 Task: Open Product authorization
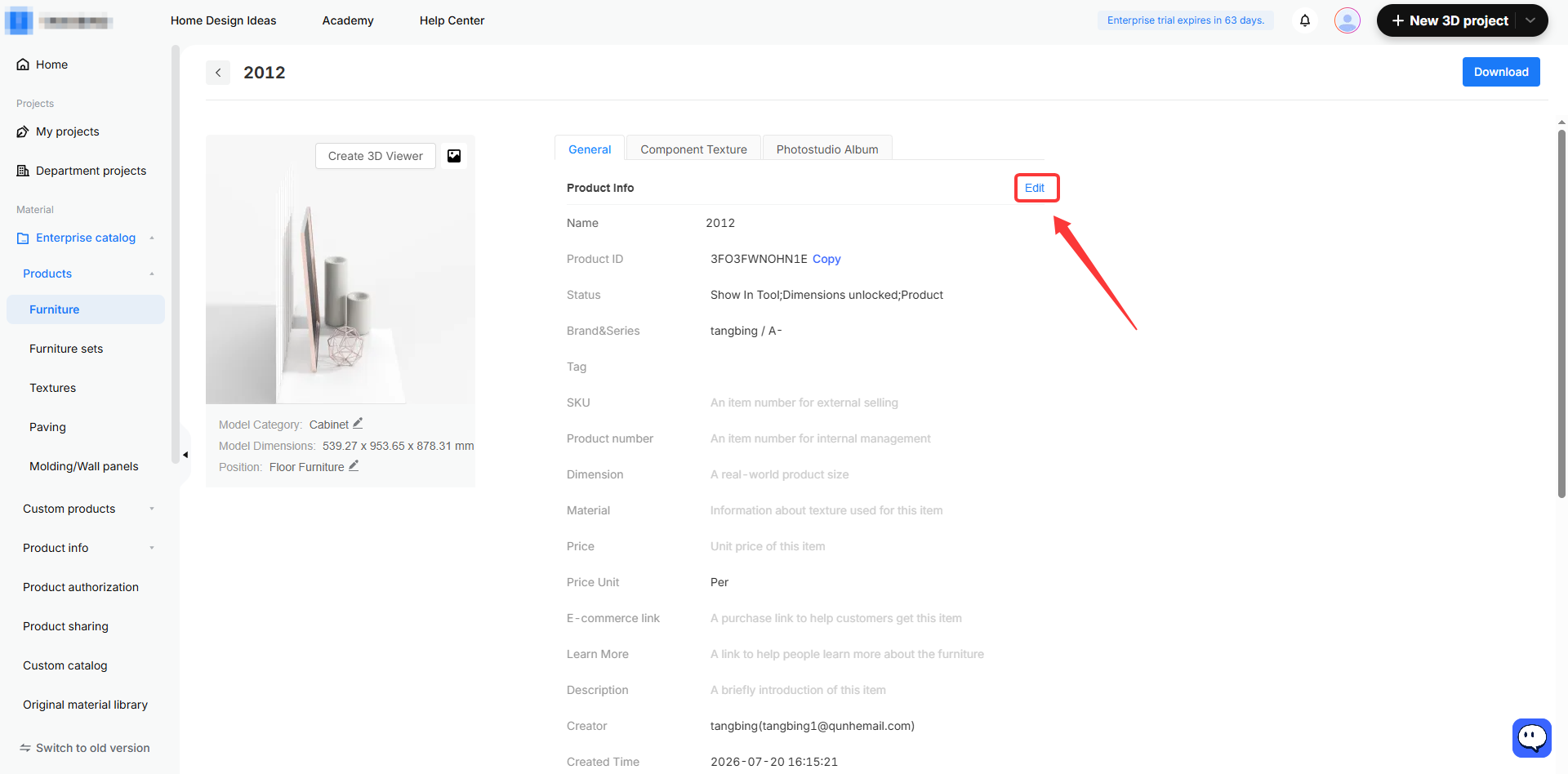81,587
